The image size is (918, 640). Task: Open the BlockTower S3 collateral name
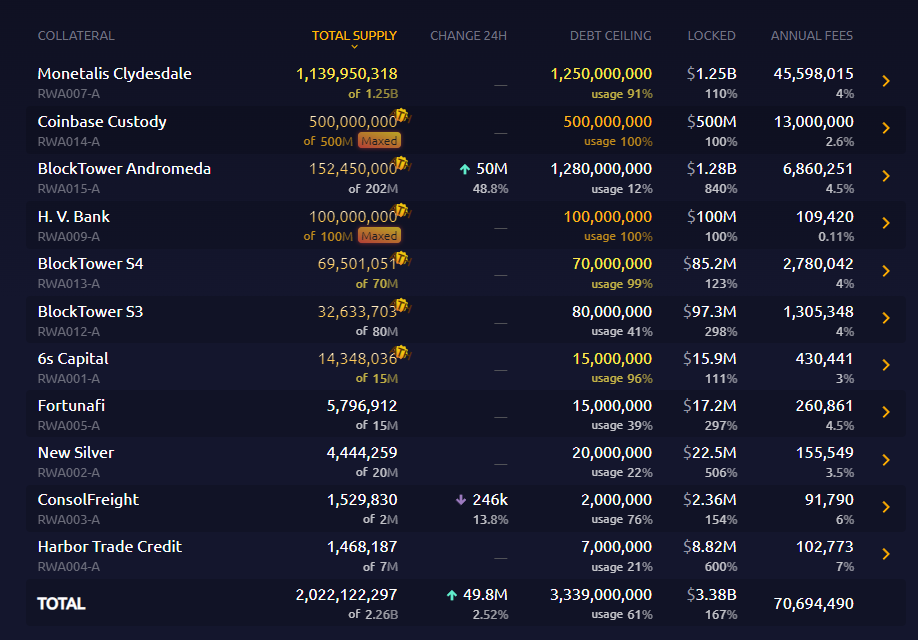pyautogui.click(x=90, y=311)
